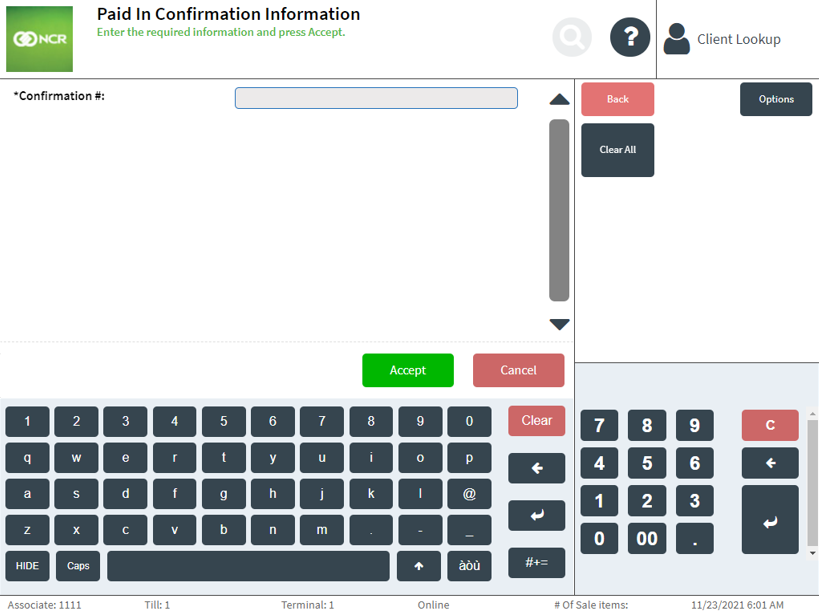Toggle the #+= symbols keyboard

(x=536, y=562)
